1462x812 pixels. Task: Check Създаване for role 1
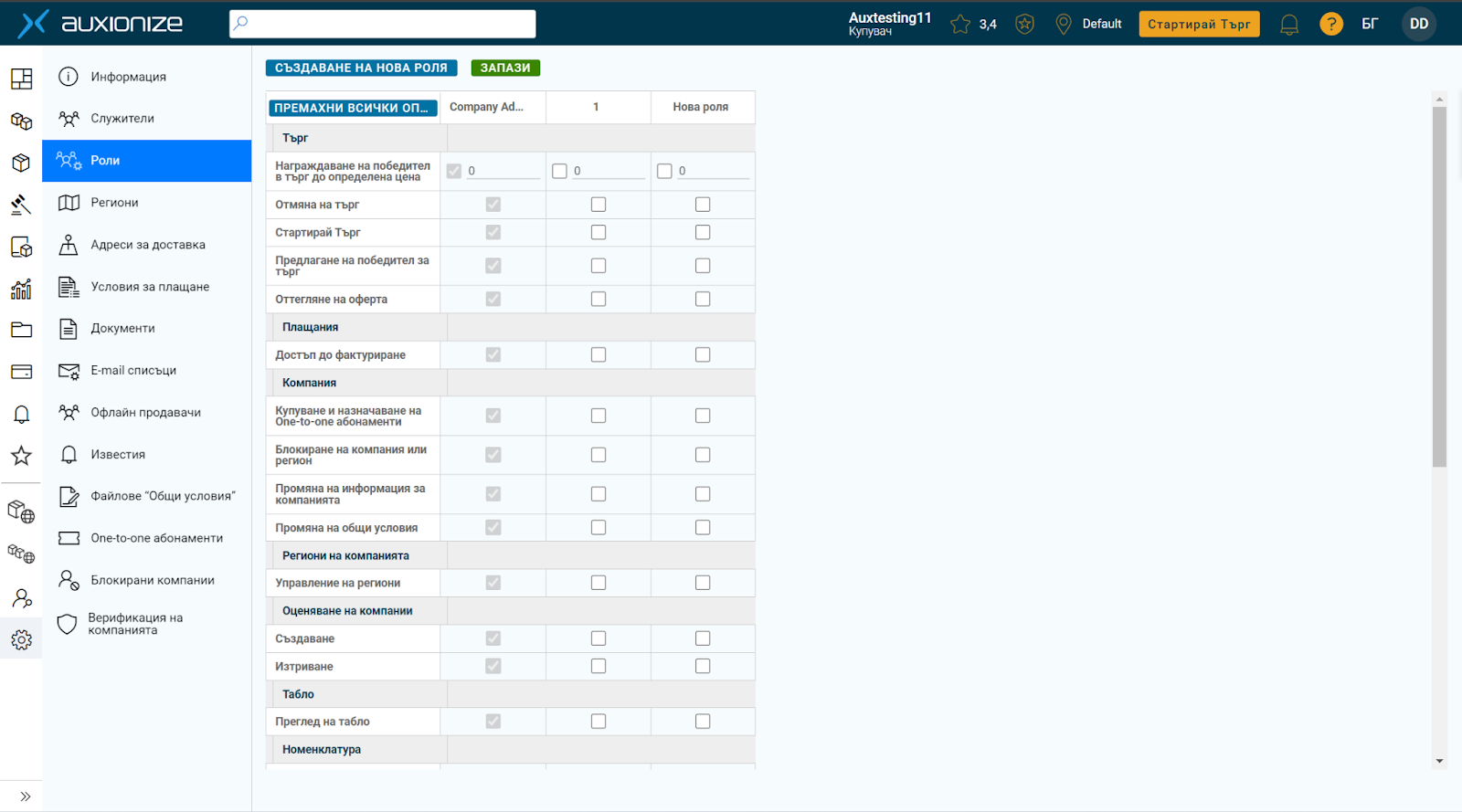coord(599,638)
